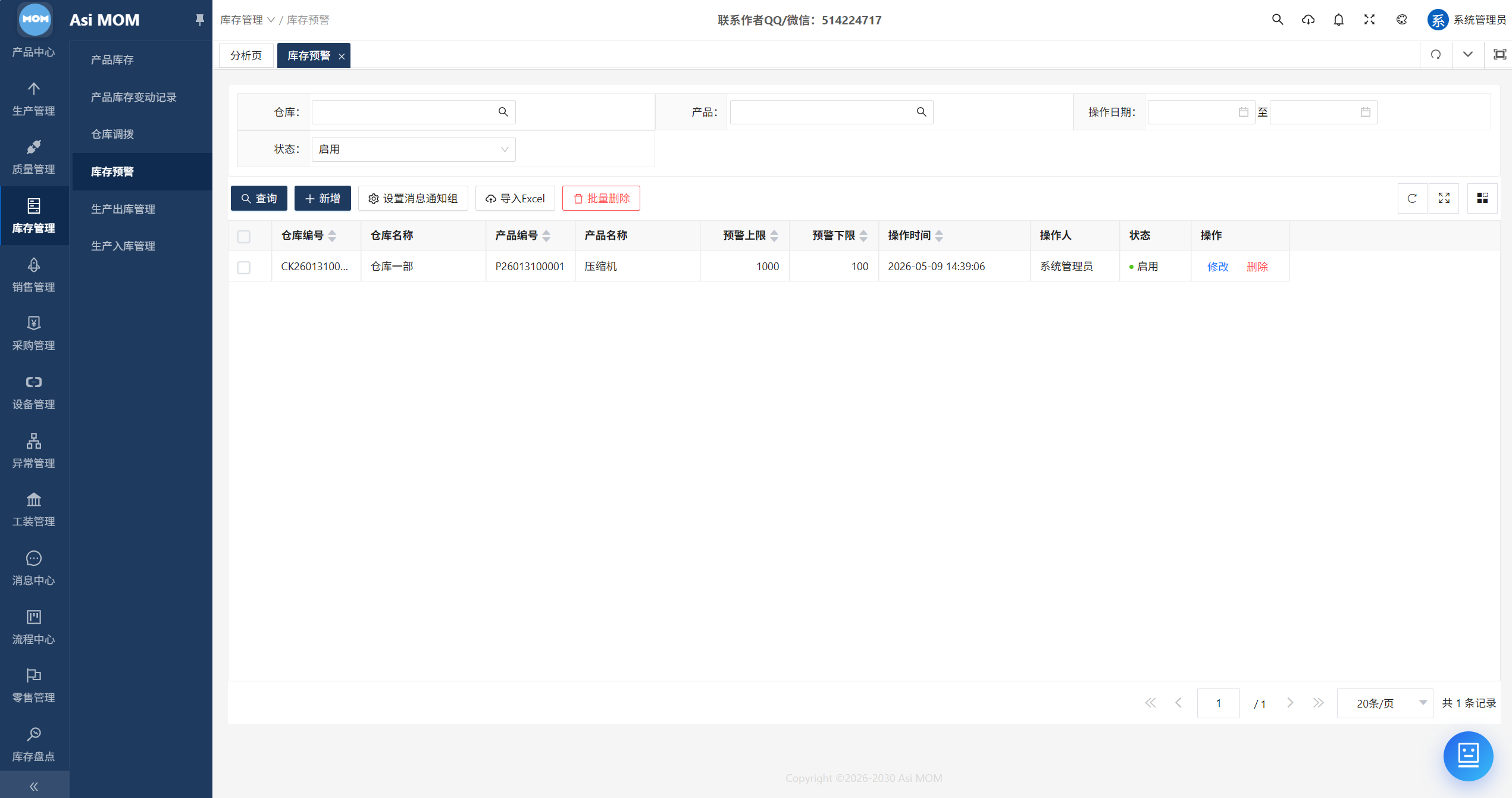Click the cloud download icon in header
1512x798 pixels.
tap(1308, 20)
